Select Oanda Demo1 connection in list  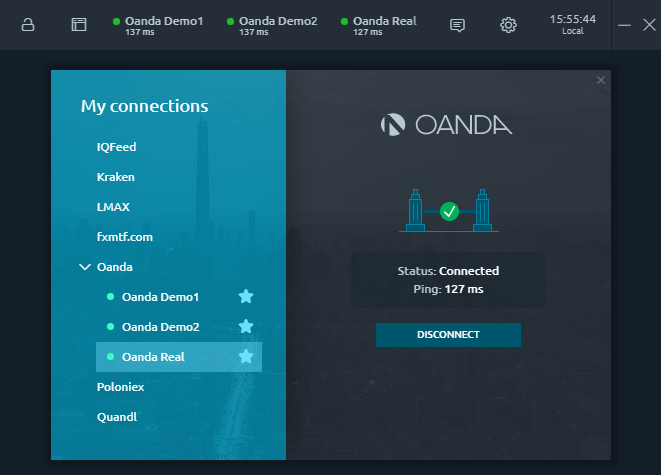coord(160,297)
